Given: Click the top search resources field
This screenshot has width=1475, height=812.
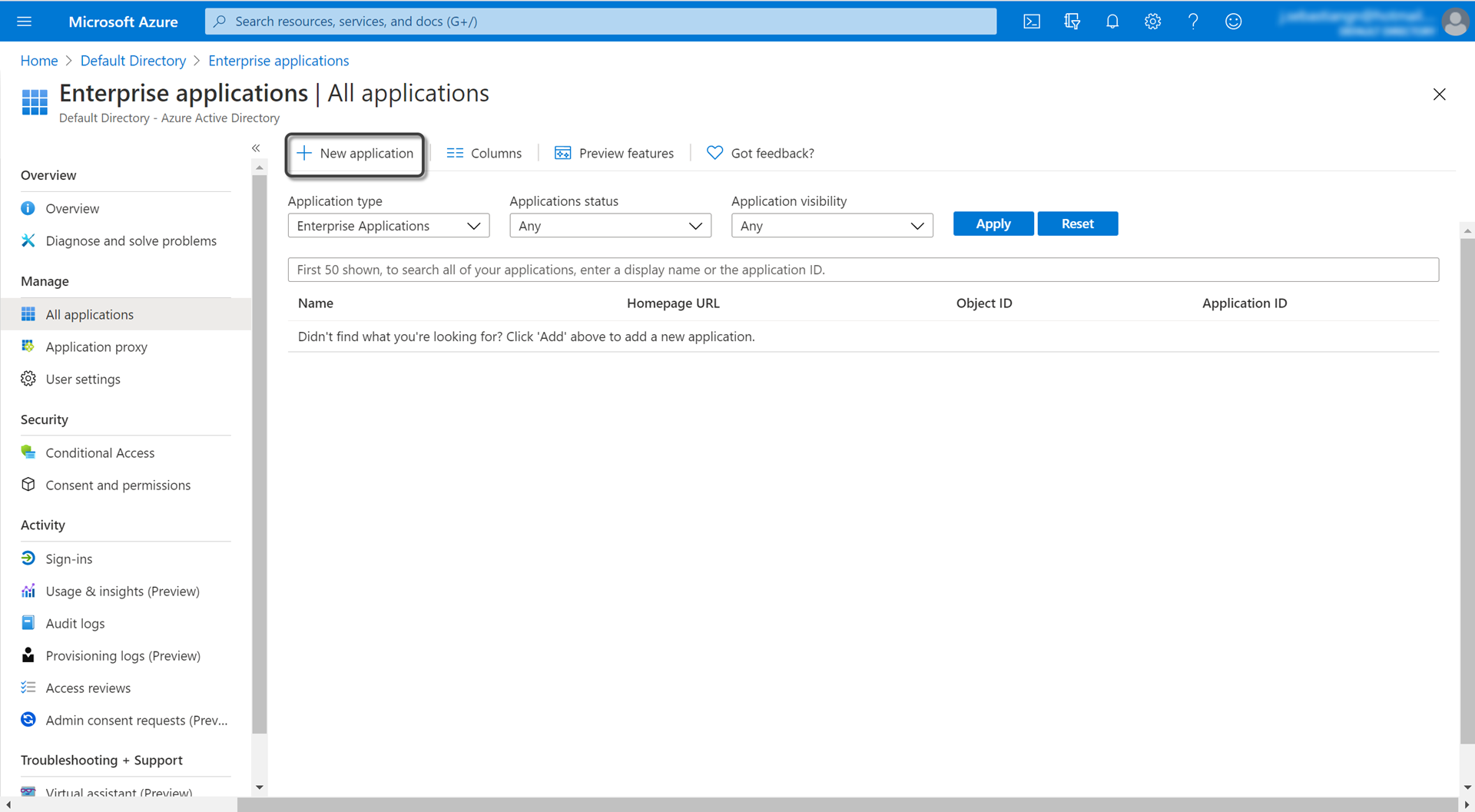Looking at the screenshot, I should pyautogui.click(x=601, y=22).
